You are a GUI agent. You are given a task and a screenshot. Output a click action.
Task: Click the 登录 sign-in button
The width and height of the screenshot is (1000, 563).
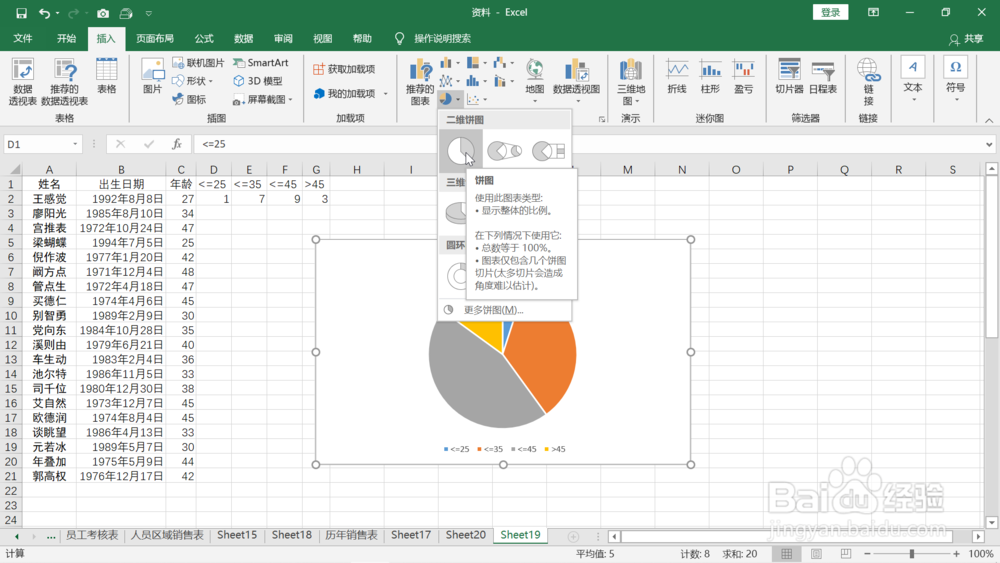(x=830, y=13)
